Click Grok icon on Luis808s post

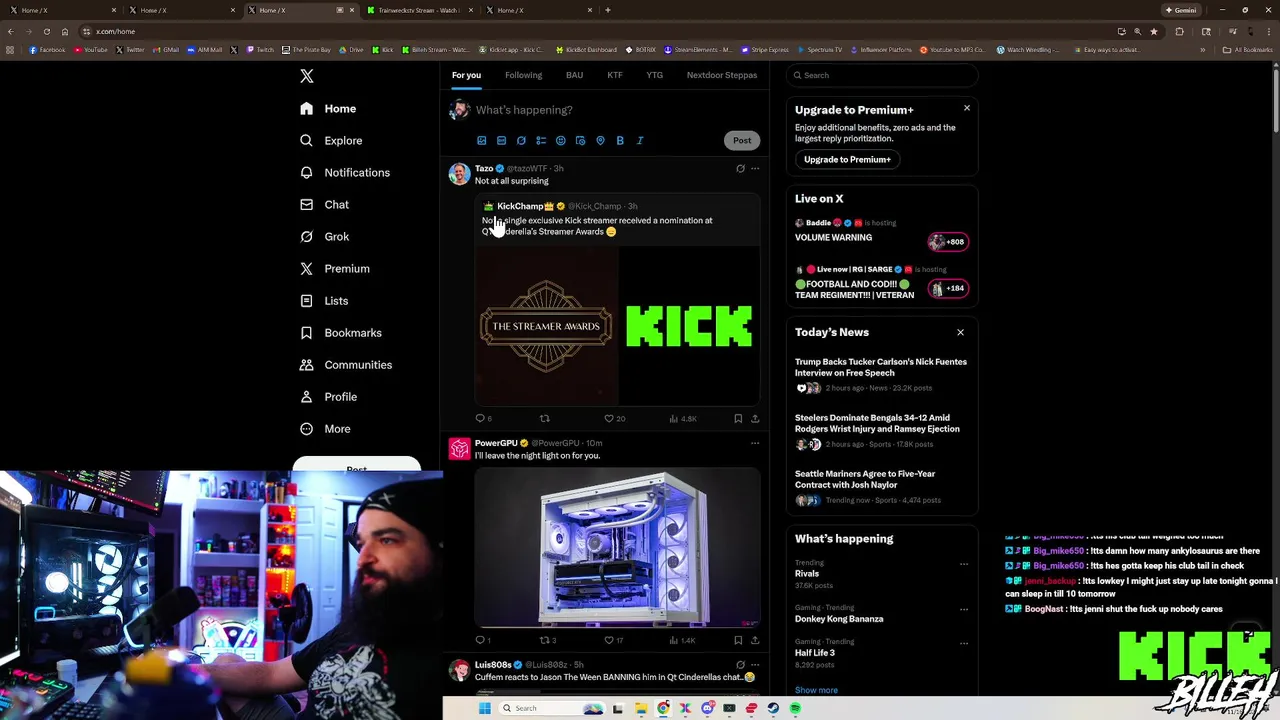(740, 665)
